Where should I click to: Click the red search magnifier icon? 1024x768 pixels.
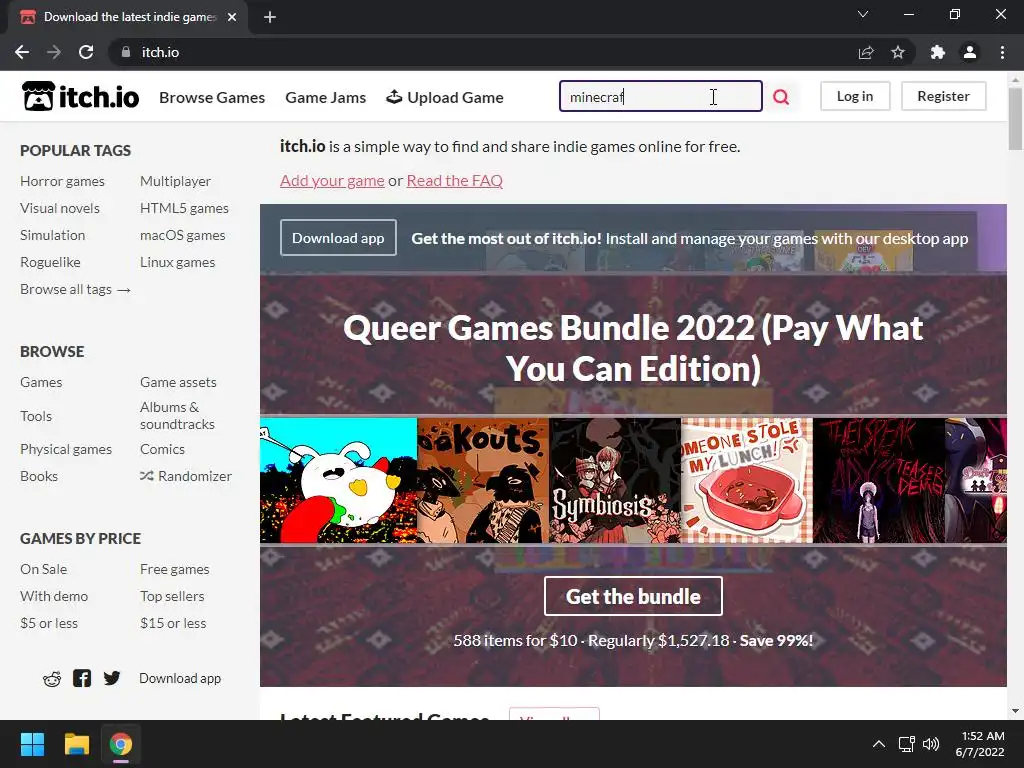(x=781, y=97)
